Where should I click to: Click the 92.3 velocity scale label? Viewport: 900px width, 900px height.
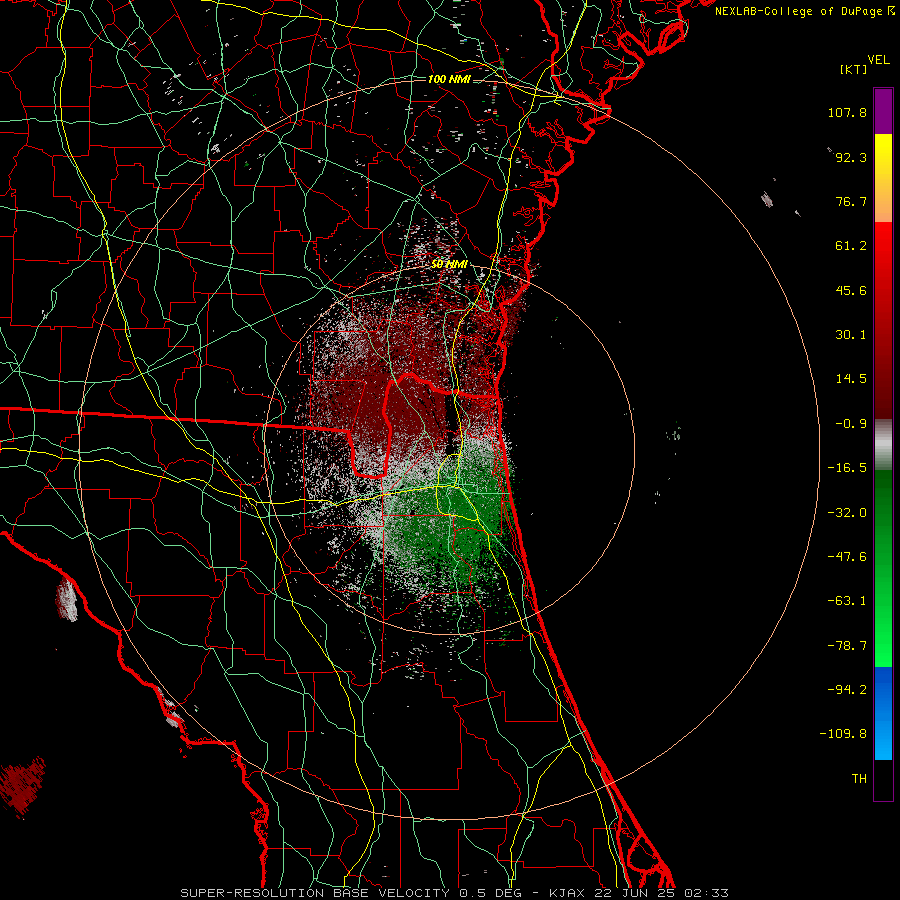851,157
